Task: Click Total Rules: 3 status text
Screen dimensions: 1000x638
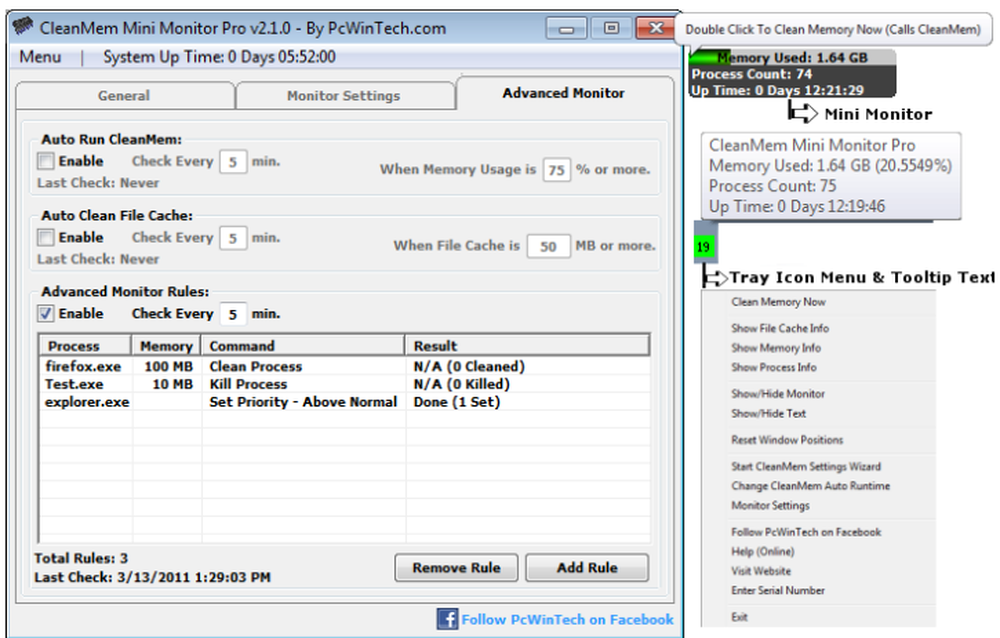Action: [81, 558]
